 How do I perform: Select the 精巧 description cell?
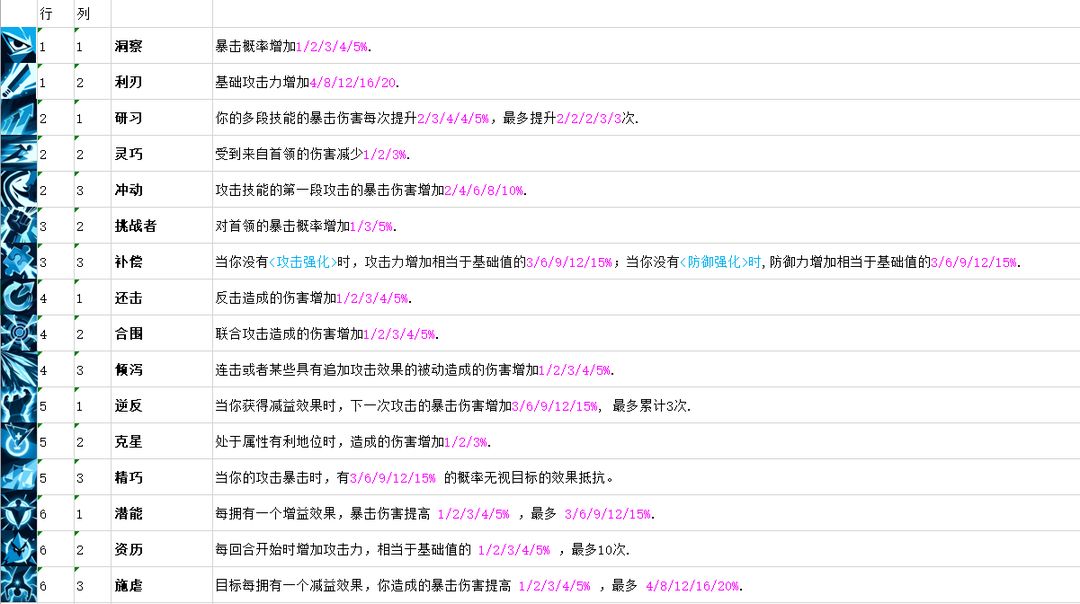click(646, 477)
